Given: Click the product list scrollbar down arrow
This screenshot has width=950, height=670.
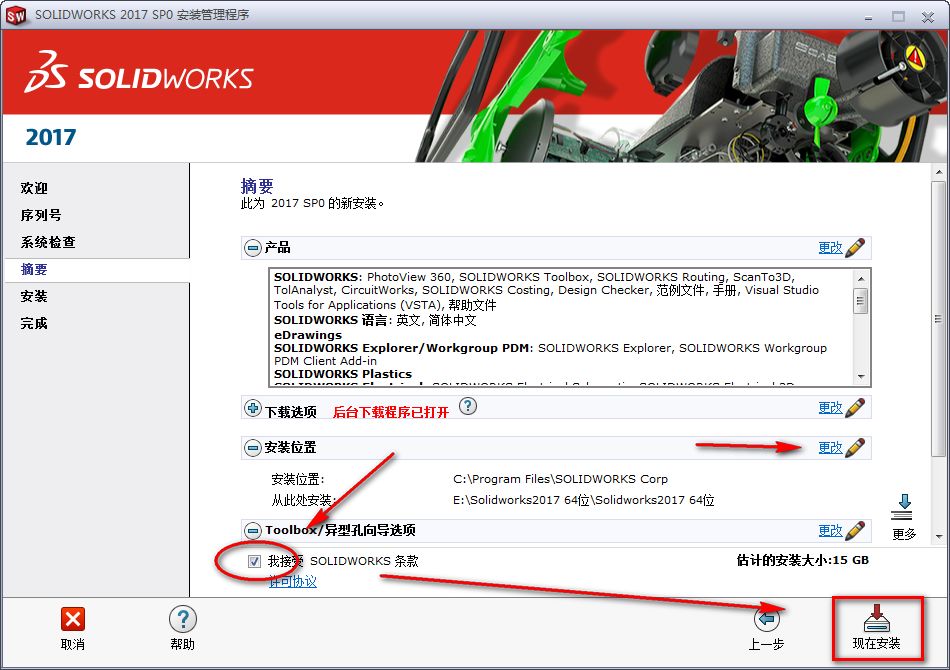Looking at the screenshot, I should coord(861,377).
